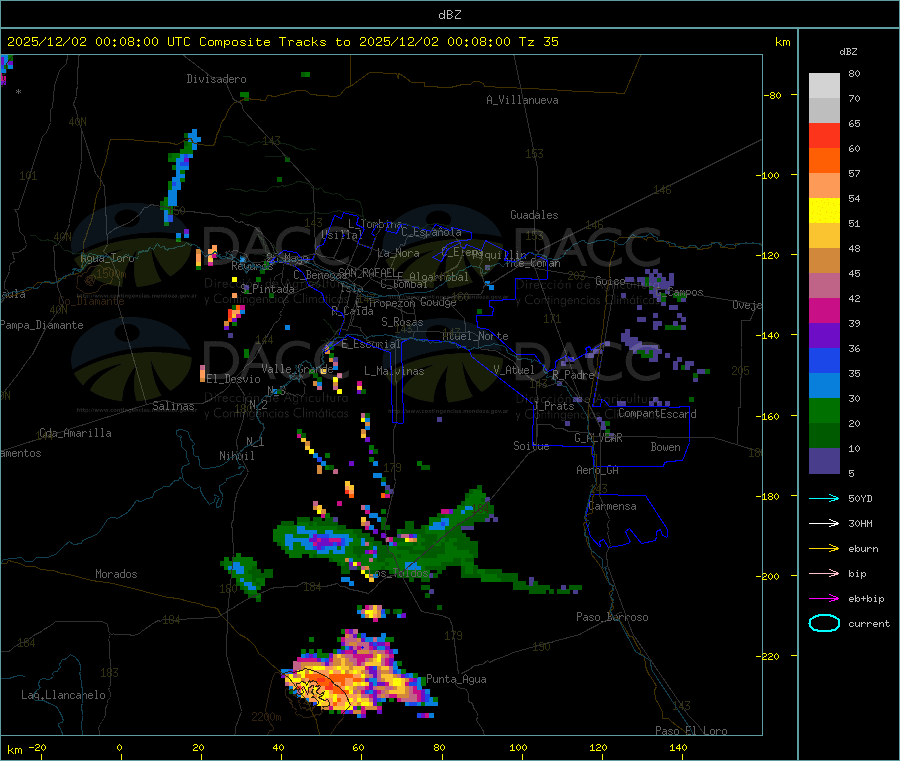
Task: Click the Guadales map label
Action: point(534,215)
